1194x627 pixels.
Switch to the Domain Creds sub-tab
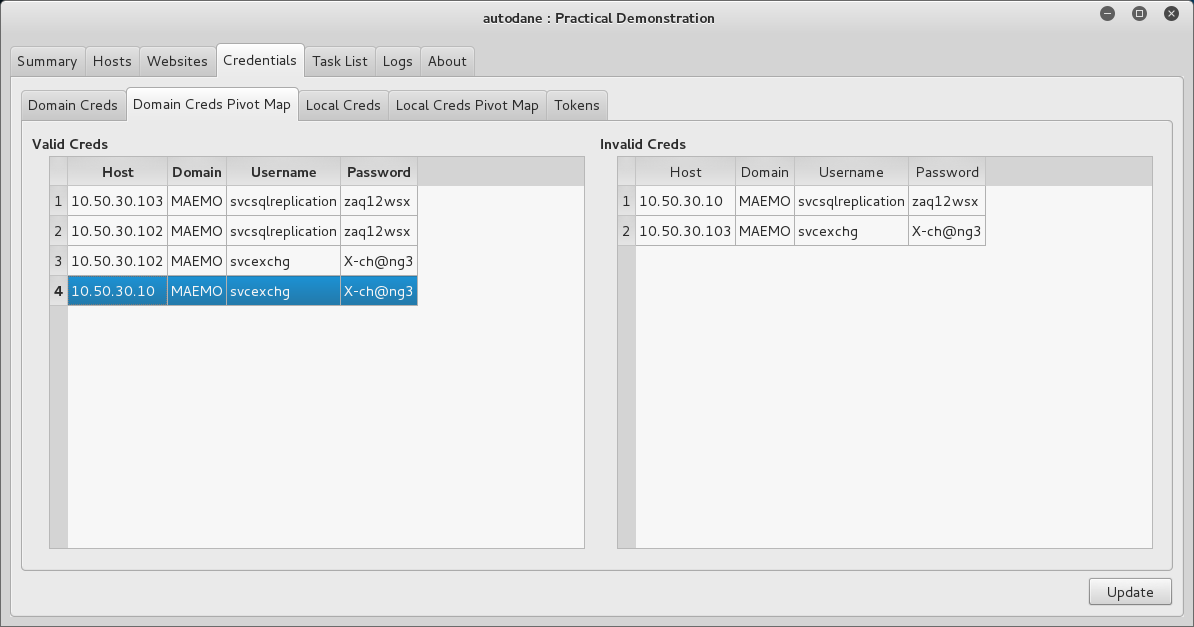point(73,105)
